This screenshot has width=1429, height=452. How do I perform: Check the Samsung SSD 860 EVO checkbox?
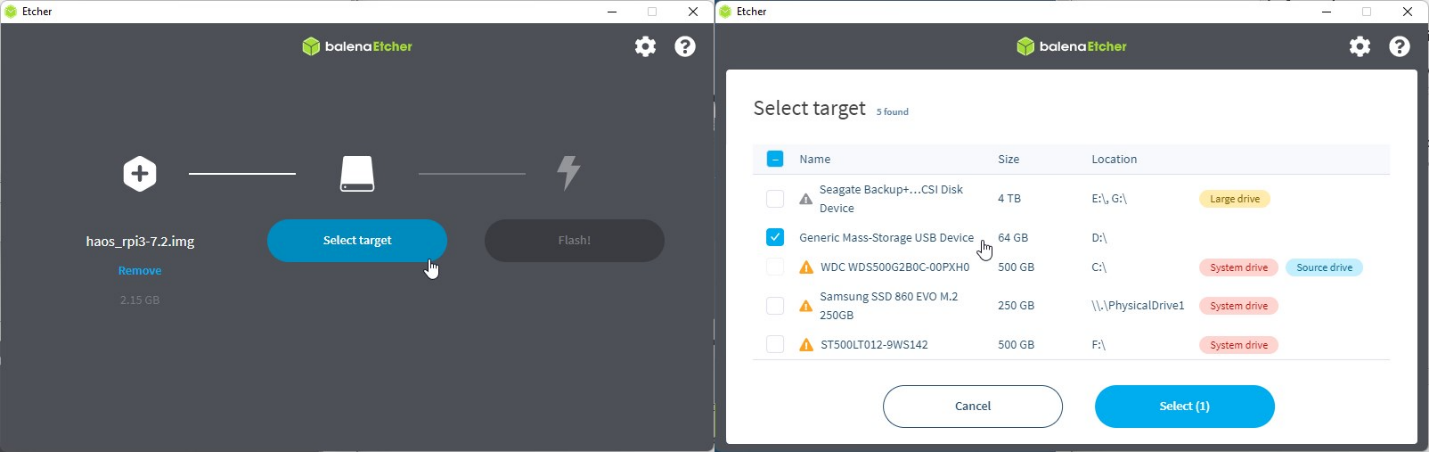[775, 306]
